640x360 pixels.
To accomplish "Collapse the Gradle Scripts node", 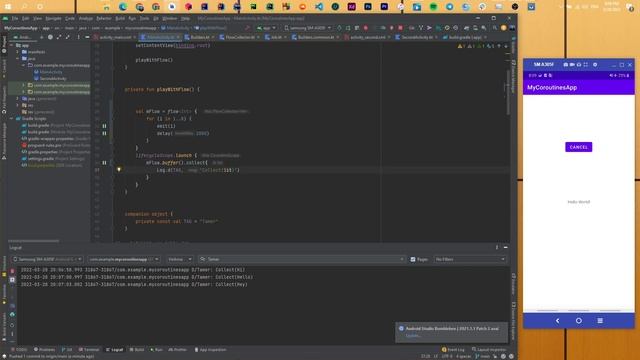I will [11, 118].
